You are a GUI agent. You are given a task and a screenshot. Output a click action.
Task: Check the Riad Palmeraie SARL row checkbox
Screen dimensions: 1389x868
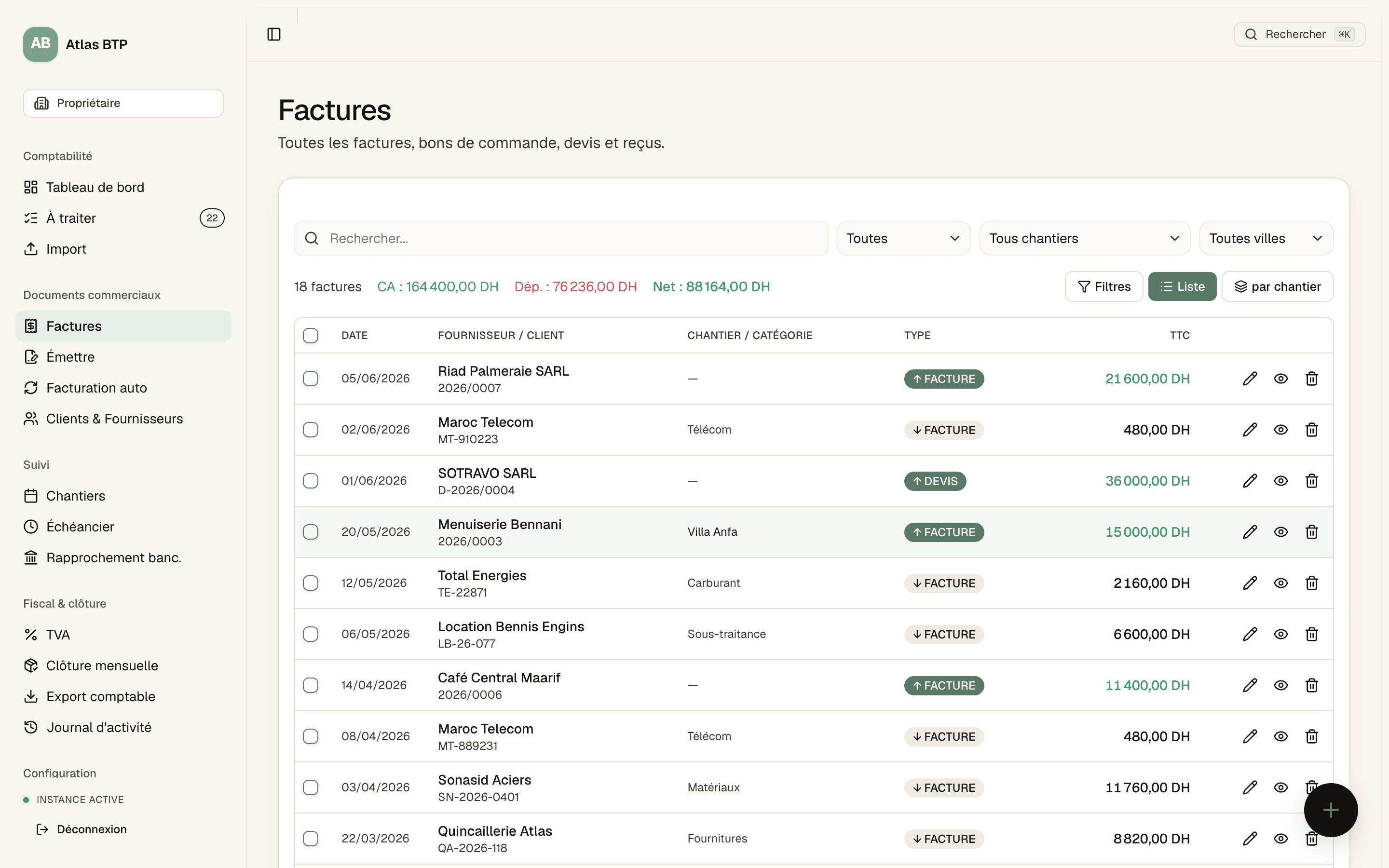[311, 379]
